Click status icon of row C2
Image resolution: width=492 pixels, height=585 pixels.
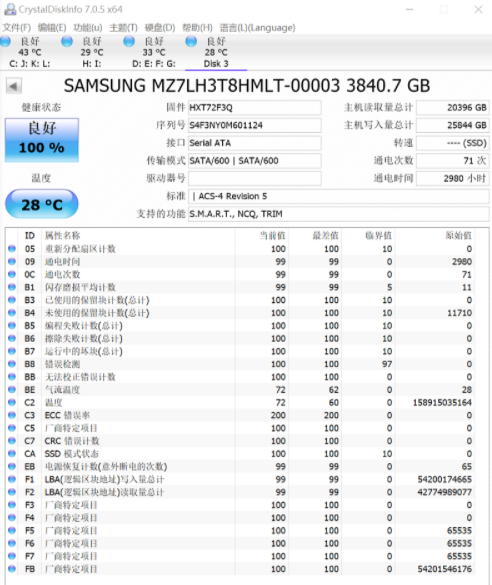coord(12,402)
